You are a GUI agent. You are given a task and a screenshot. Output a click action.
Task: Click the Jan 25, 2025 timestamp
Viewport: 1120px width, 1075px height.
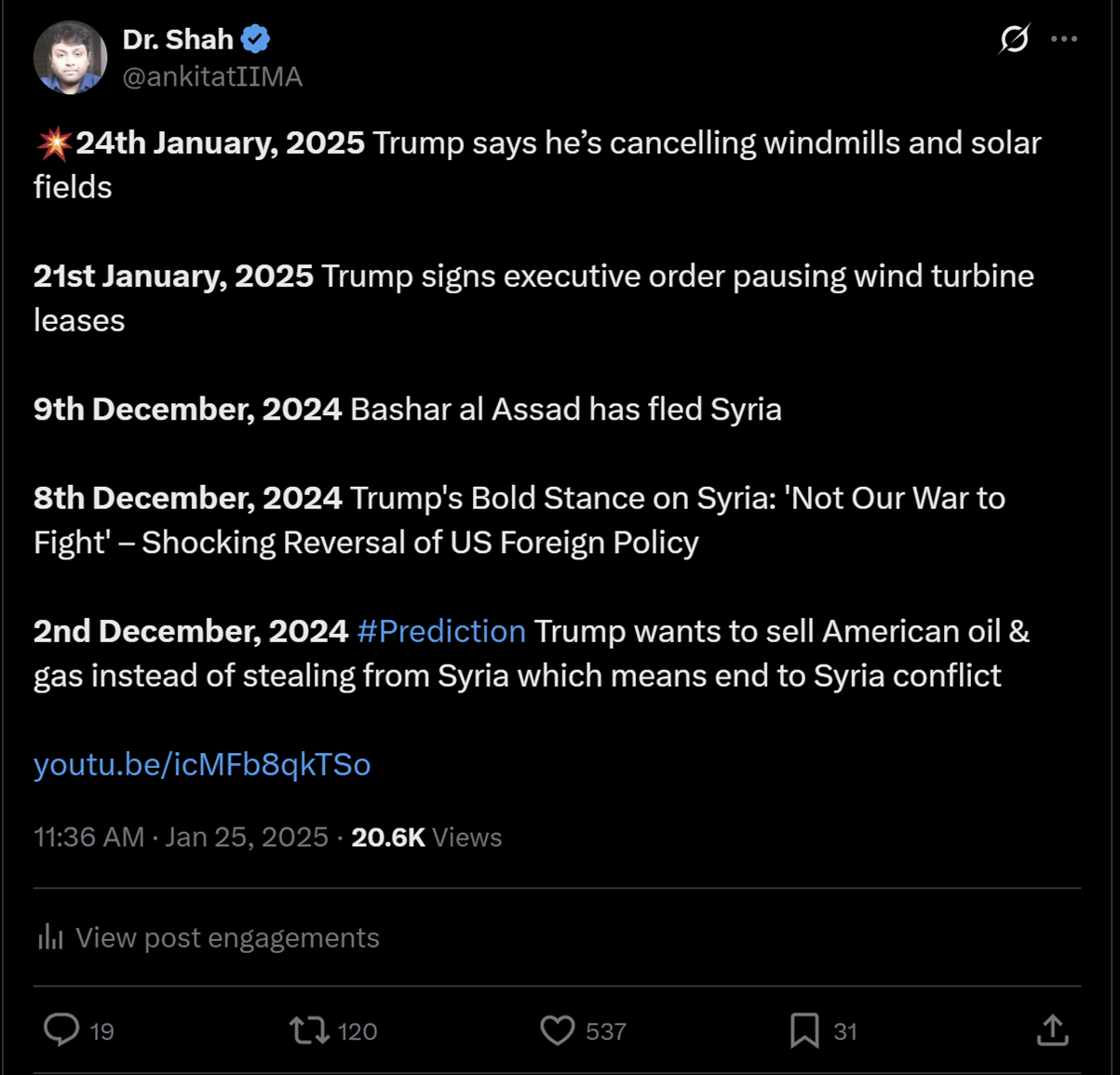[246, 837]
